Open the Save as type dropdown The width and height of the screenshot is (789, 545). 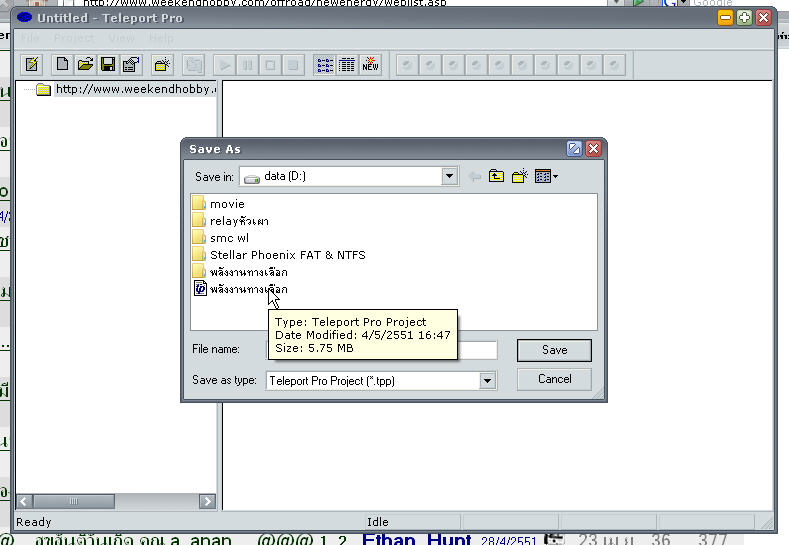pos(487,381)
